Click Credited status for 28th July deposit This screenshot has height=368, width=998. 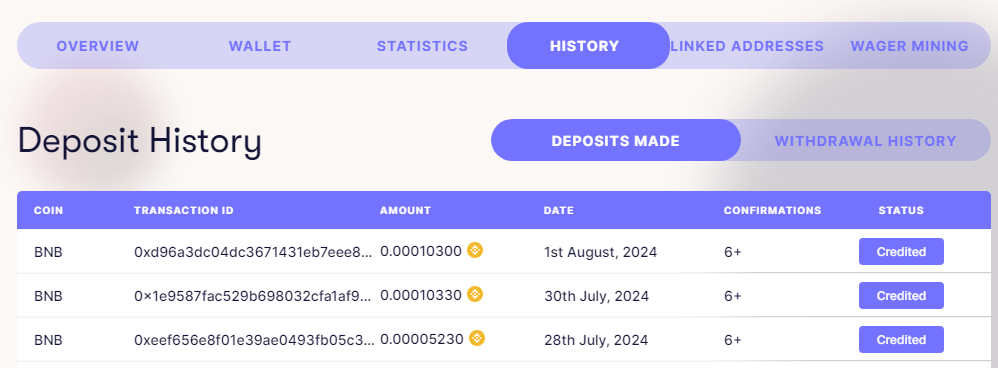[901, 339]
